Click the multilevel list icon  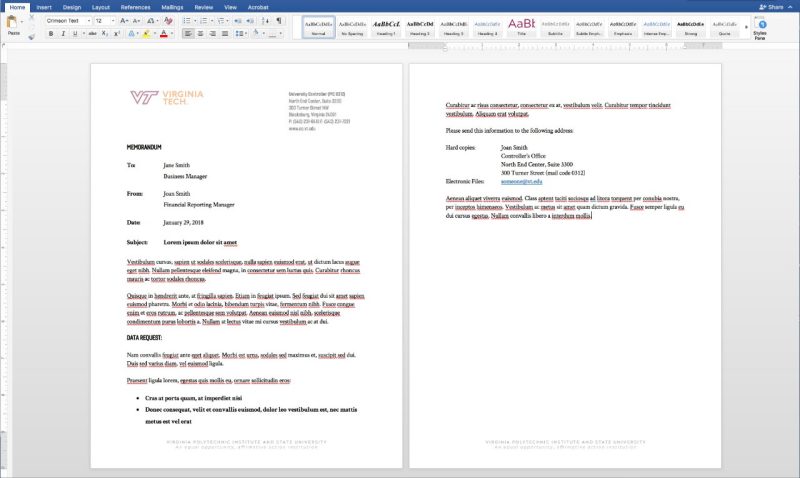click(221, 21)
